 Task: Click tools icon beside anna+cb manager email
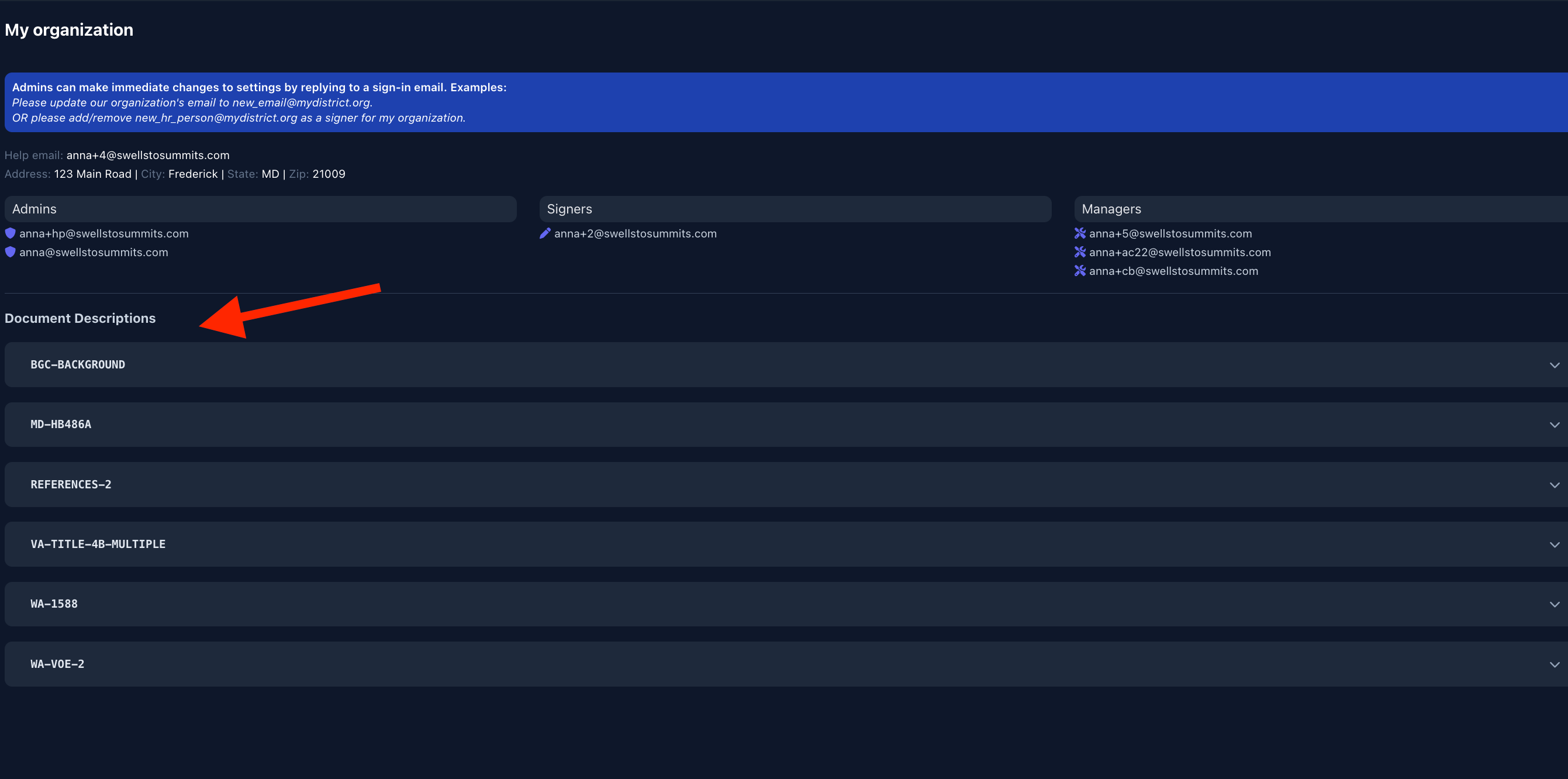click(1080, 271)
